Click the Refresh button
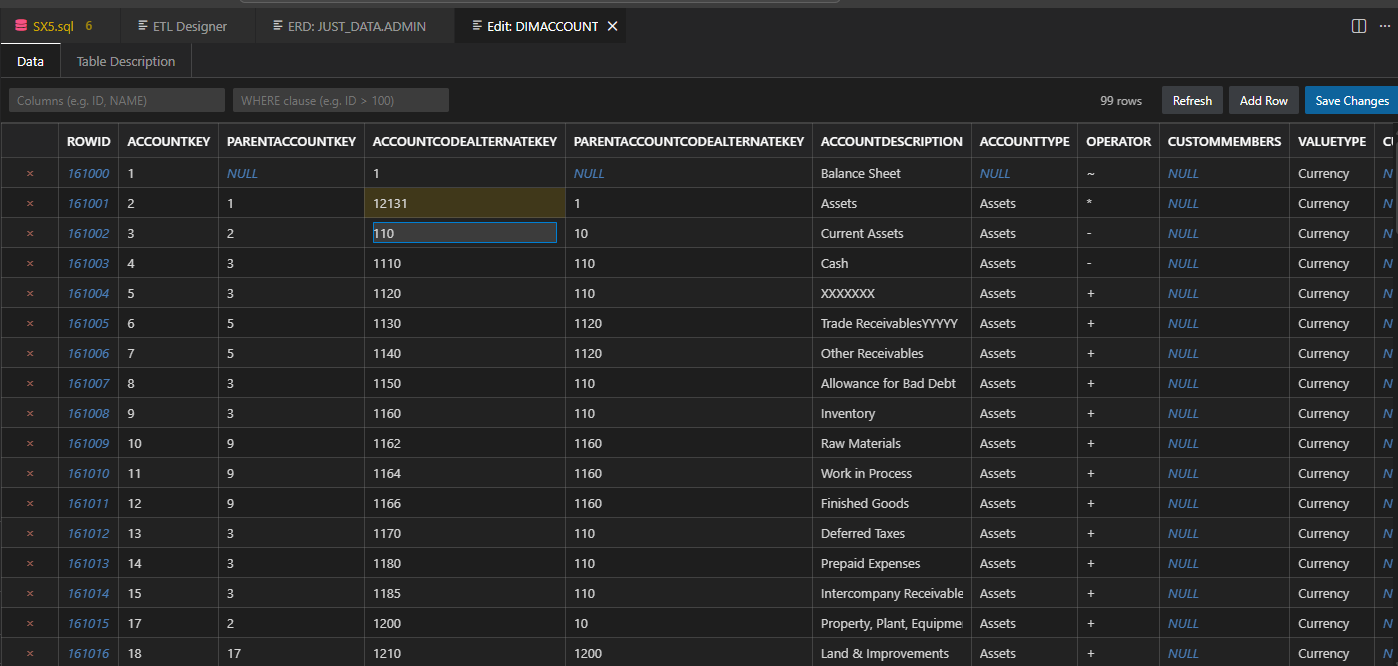 tap(1192, 100)
